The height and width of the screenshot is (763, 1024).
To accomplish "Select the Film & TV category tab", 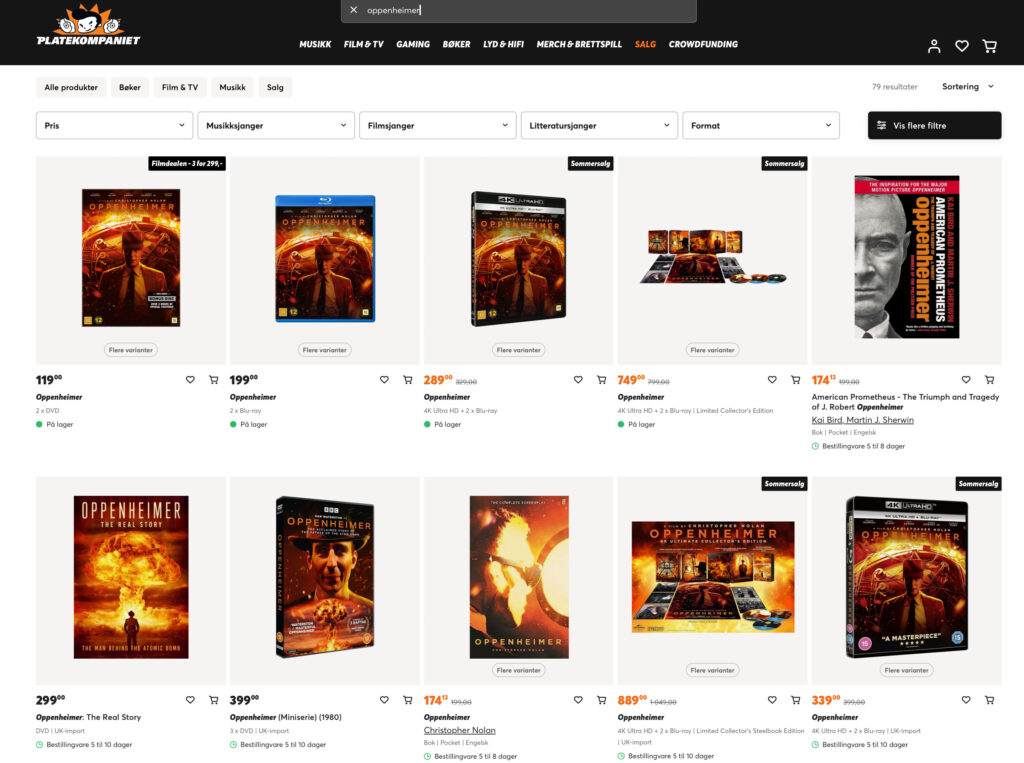I will pos(180,87).
